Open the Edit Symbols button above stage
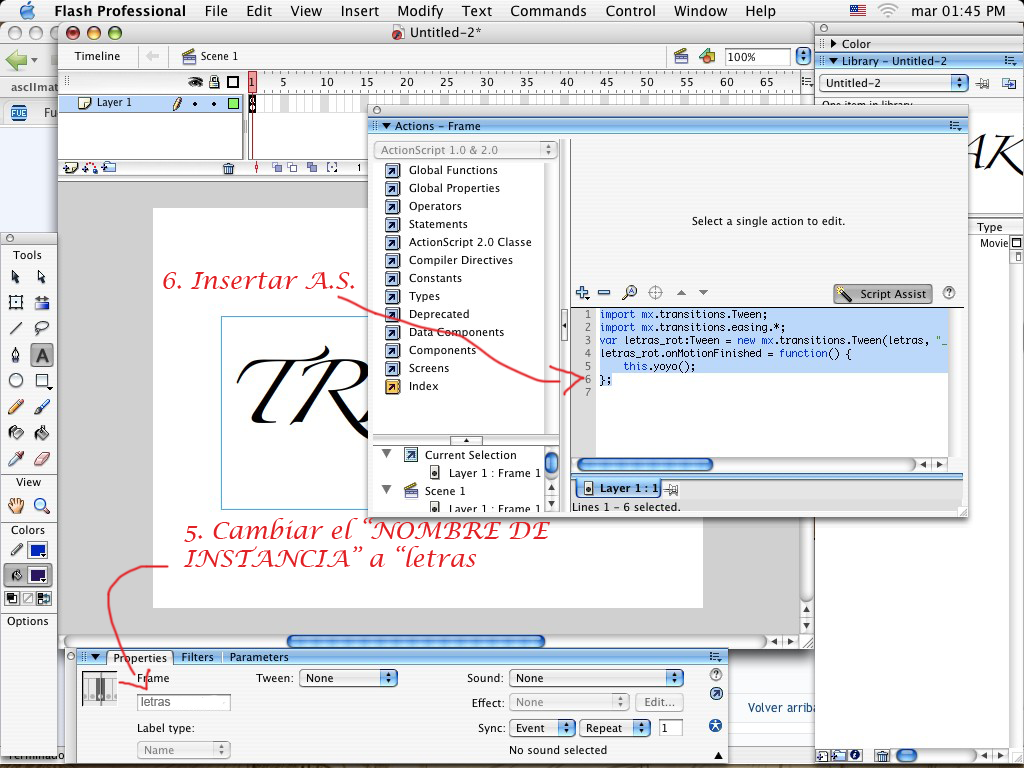Screen dimensions: 1024x768 click(707, 56)
